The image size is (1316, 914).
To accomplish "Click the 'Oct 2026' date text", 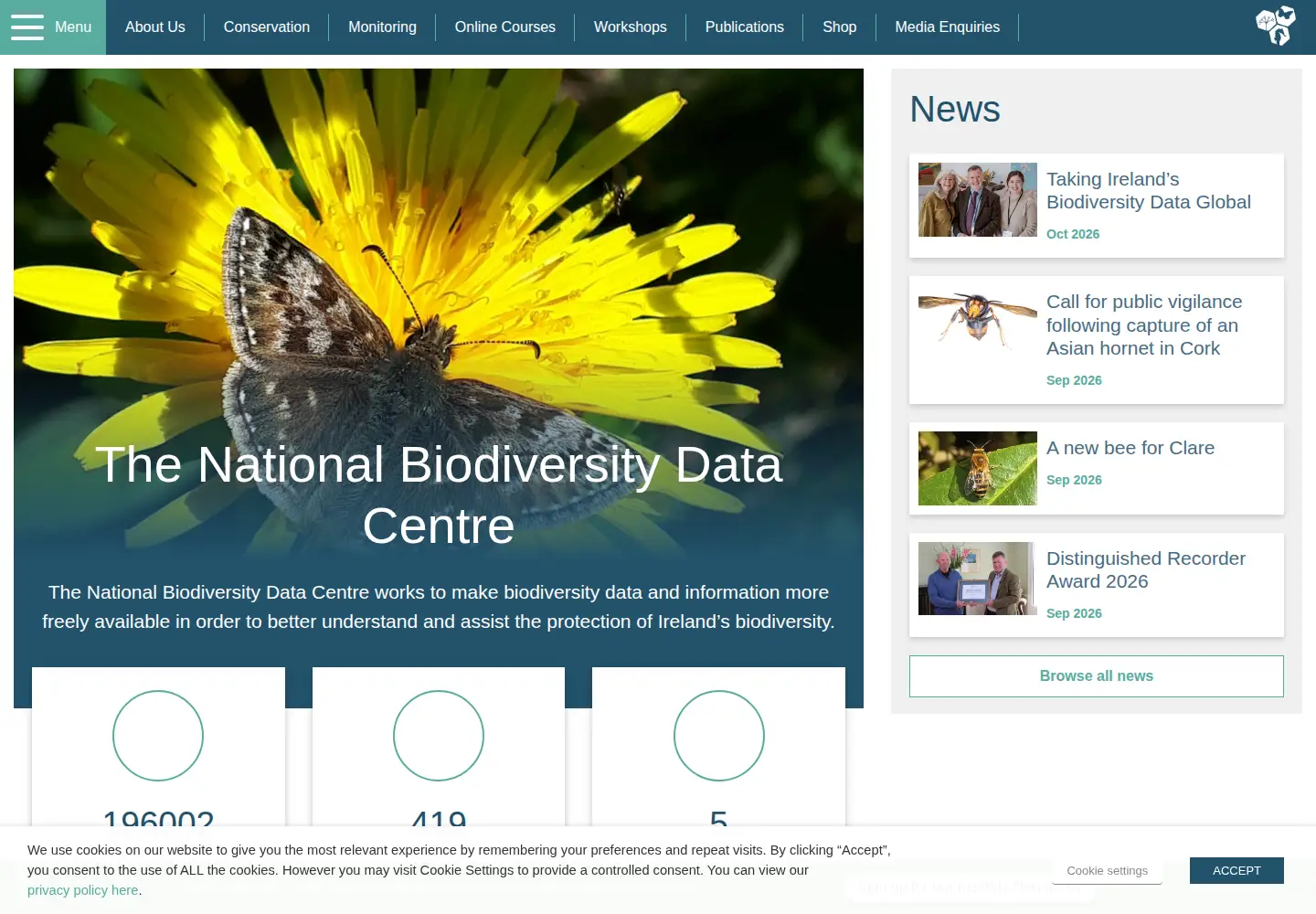I will [1073, 234].
